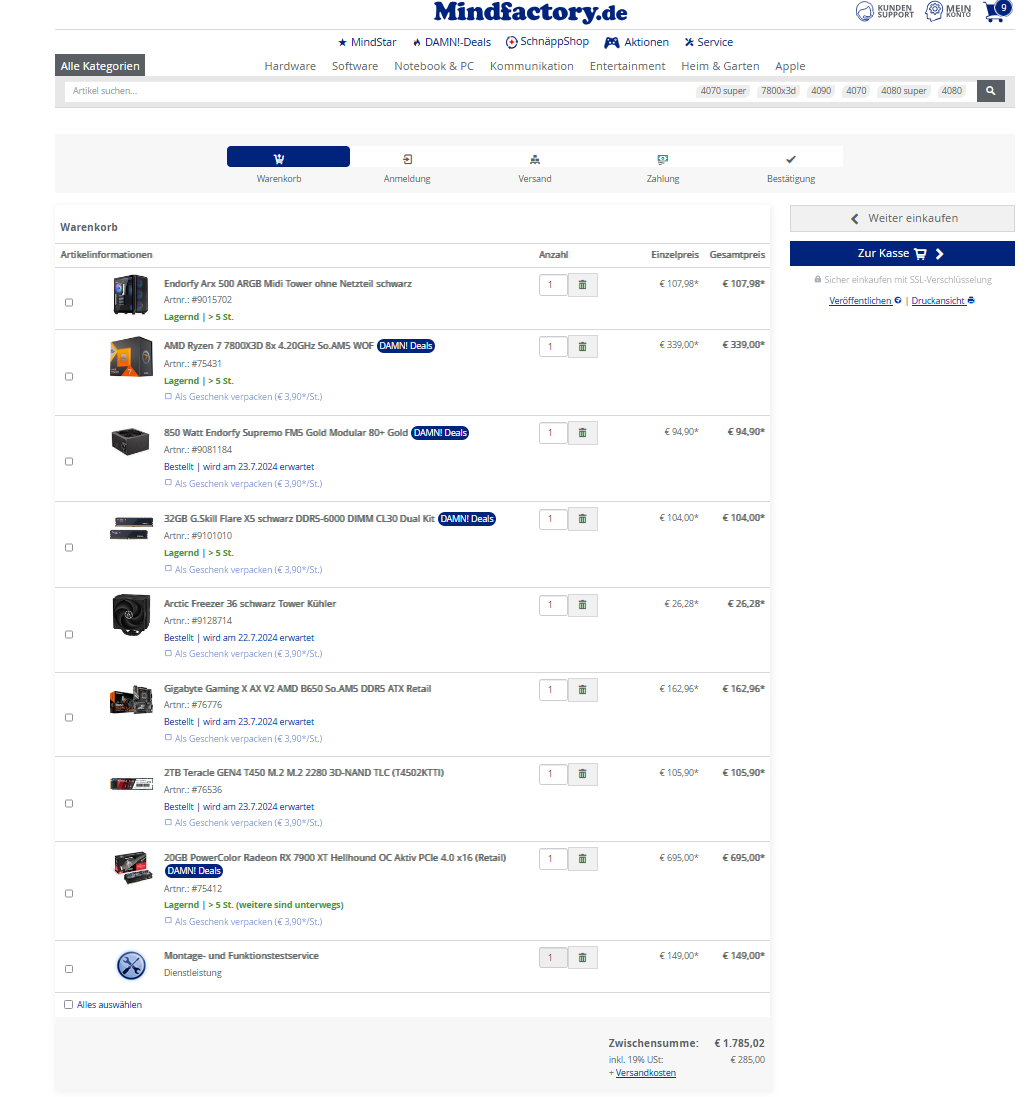This screenshot has width=1036, height=1097.
Task: Delete the Endorfy Arx 500 case via trash icon
Action: tap(582, 285)
